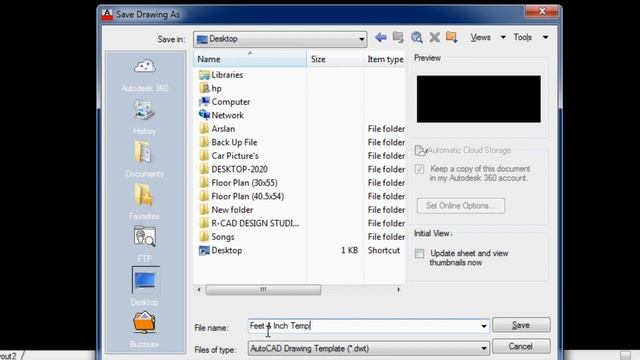Click Set Online Options button
Image resolution: width=640 pixels, height=360 pixels.
click(461, 205)
